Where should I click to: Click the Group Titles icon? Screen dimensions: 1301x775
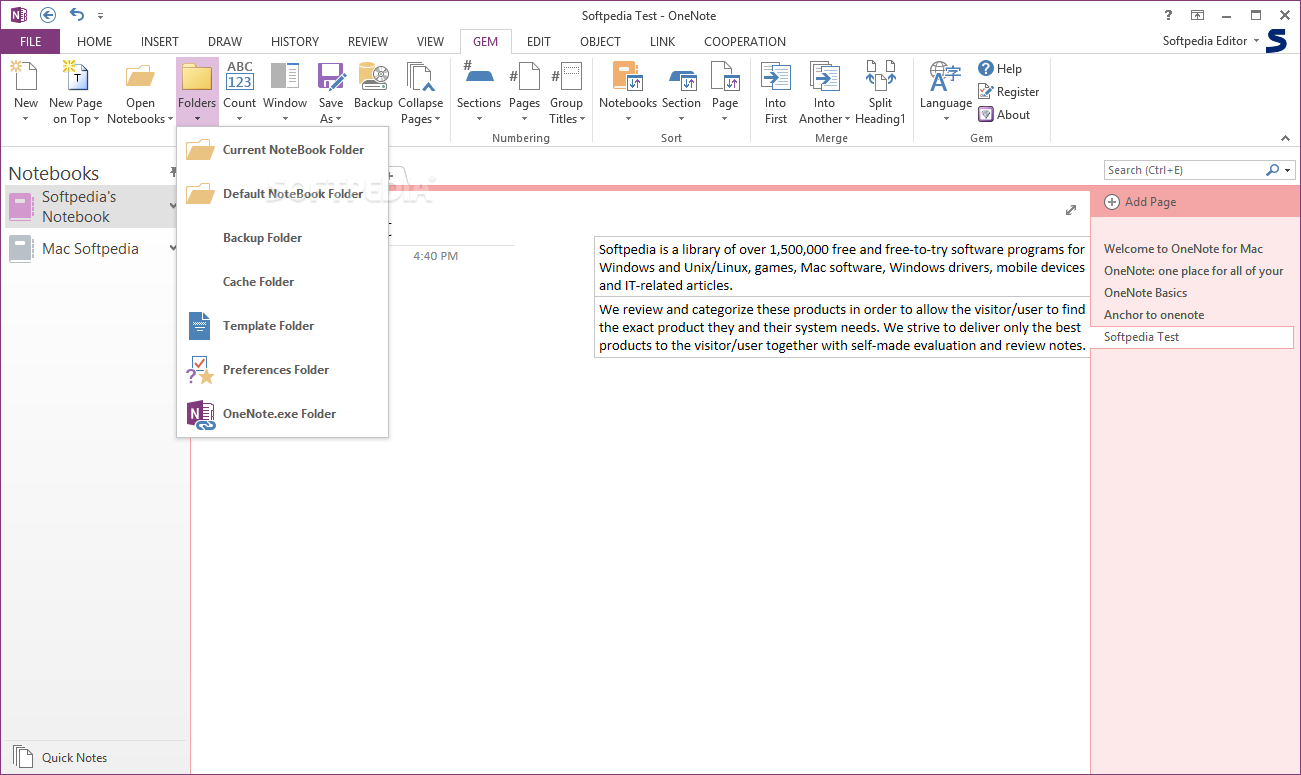566,76
